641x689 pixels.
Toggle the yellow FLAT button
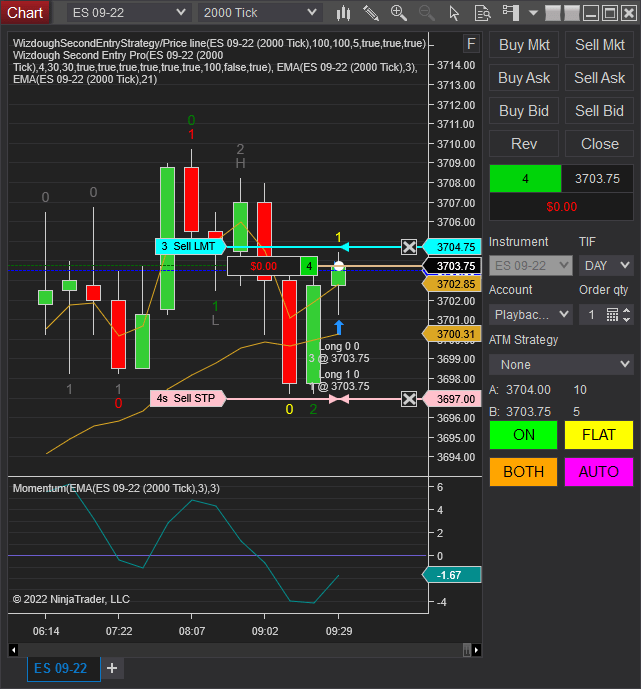pyautogui.click(x=599, y=435)
